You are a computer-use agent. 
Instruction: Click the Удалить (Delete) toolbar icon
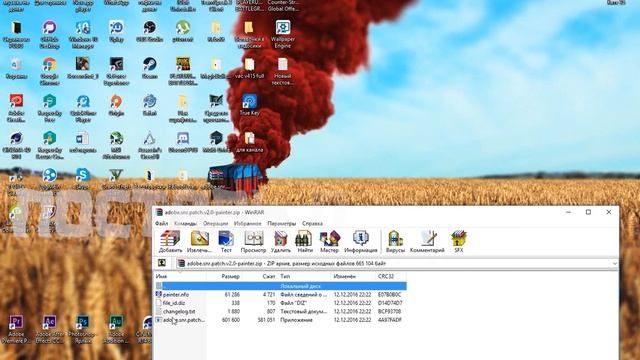[281, 241]
